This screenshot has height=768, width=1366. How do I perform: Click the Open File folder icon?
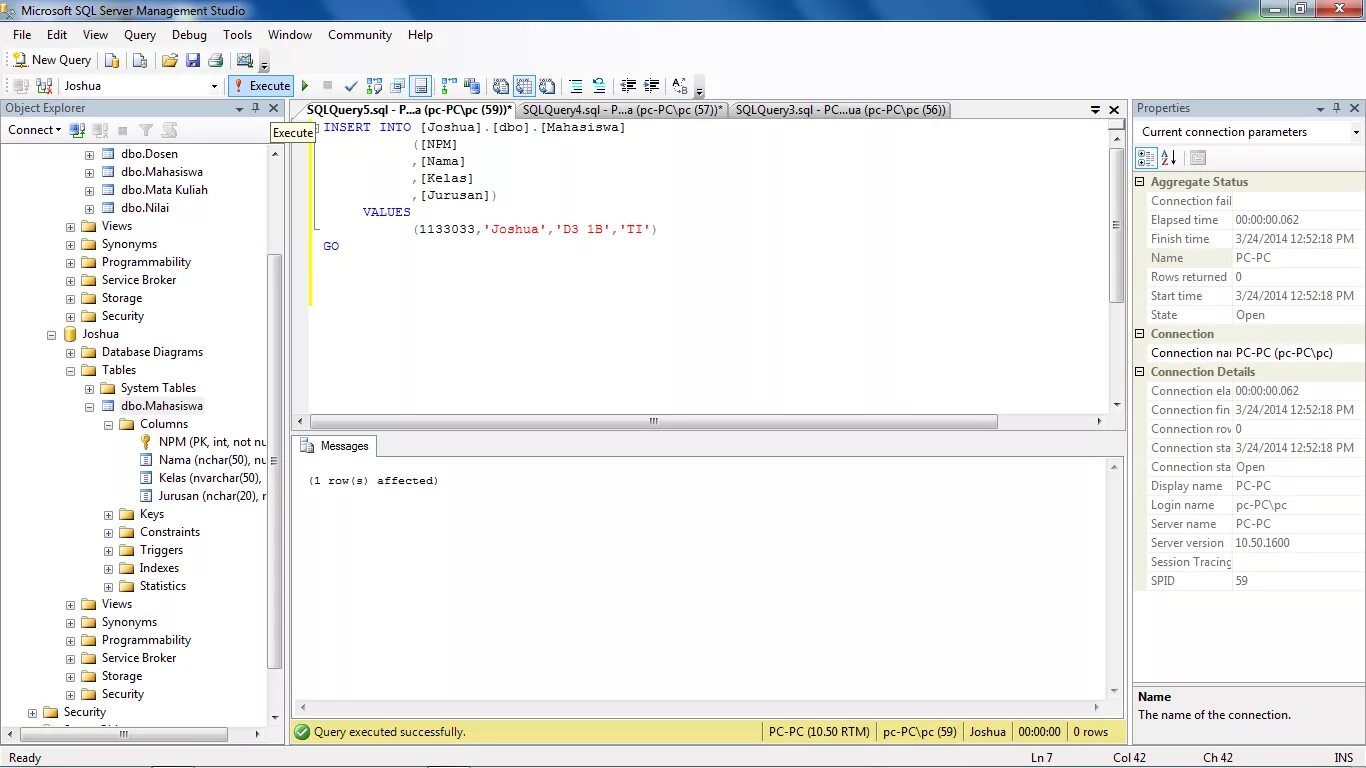170,60
